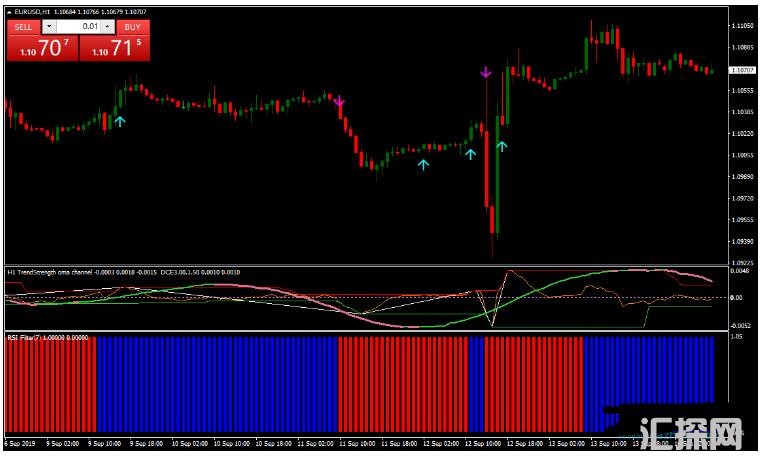Select the cyan arrow beside the large green recovery candle

coord(502,146)
